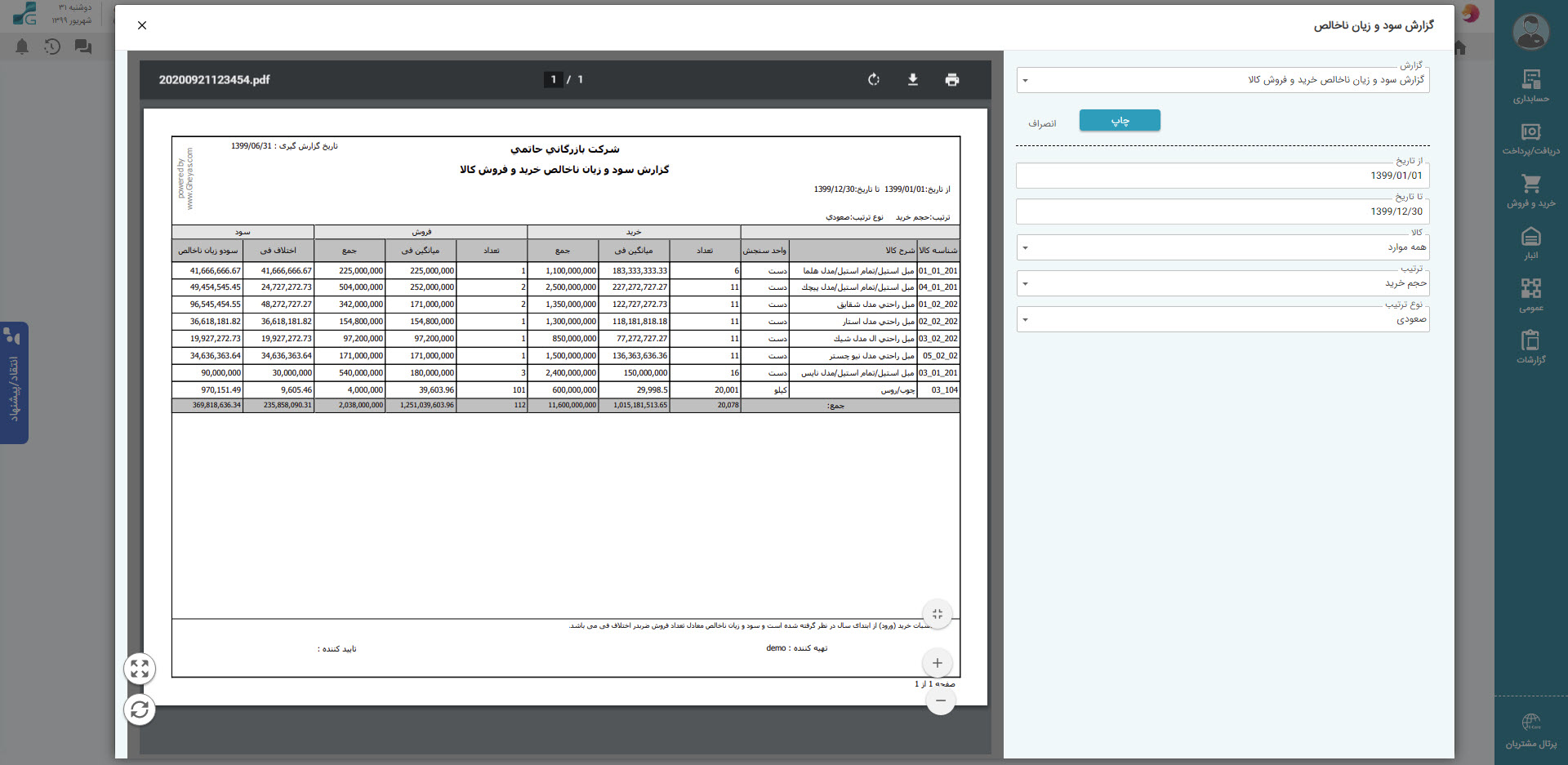Open notifications bell in background toolbar
The image size is (1568, 765).
pos(22,47)
